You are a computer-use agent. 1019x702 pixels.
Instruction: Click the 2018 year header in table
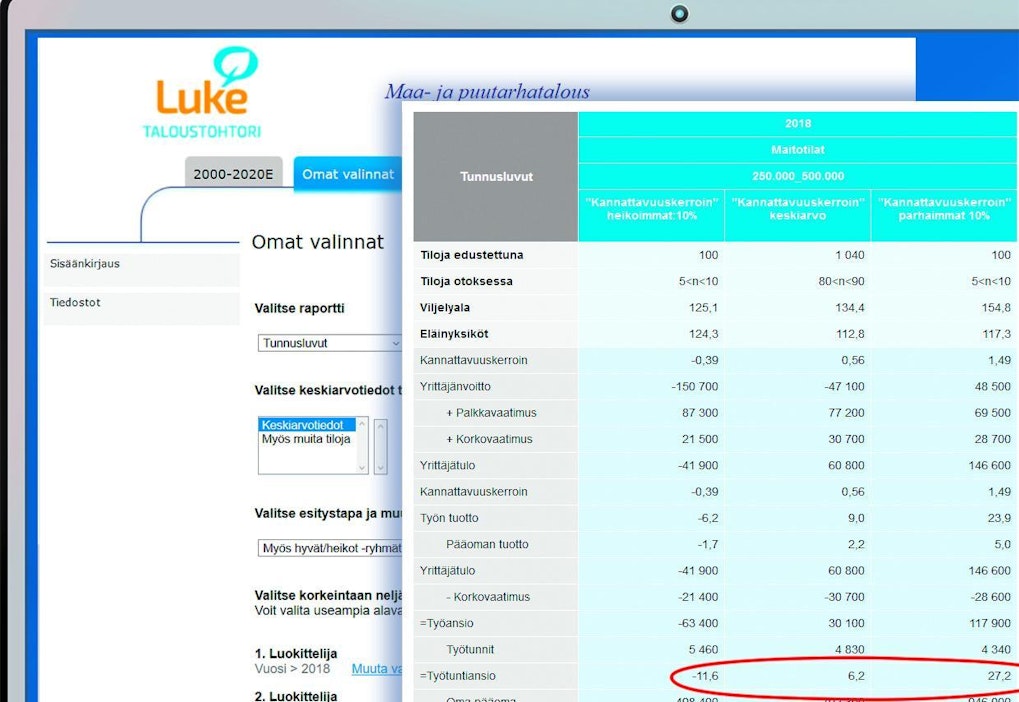pyautogui.click(x=797, y=124)
